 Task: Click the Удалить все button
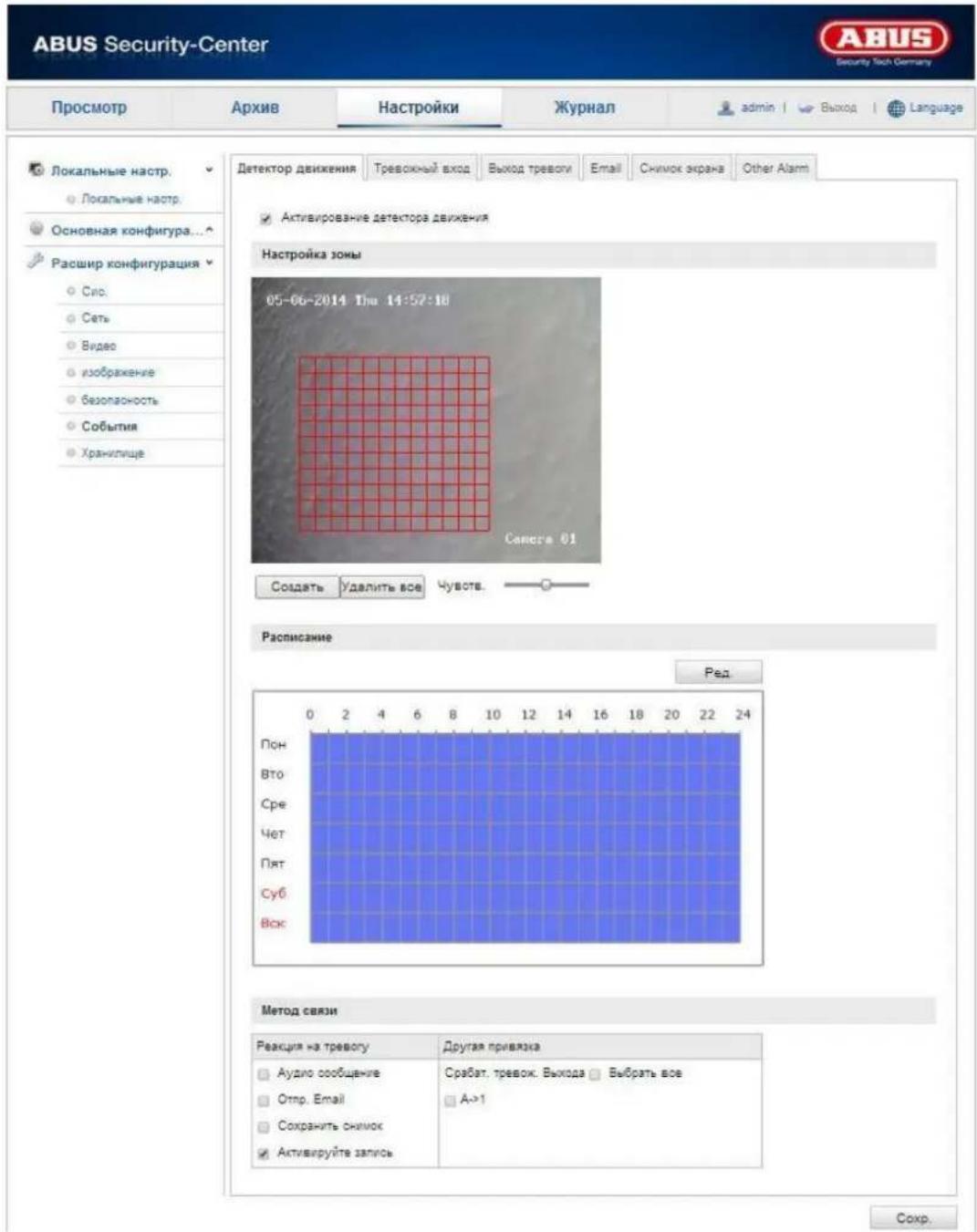pyautogui.click(x=381, y=586)
